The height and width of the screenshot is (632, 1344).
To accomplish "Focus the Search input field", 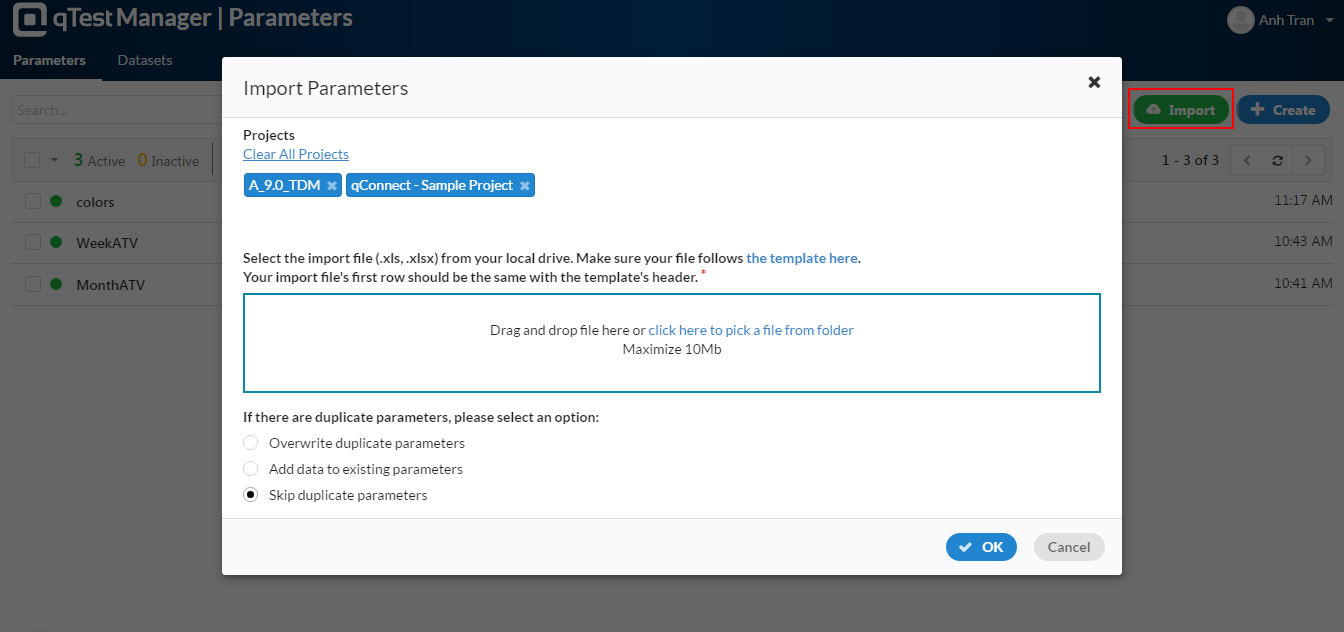I will (x=116, y=110).
